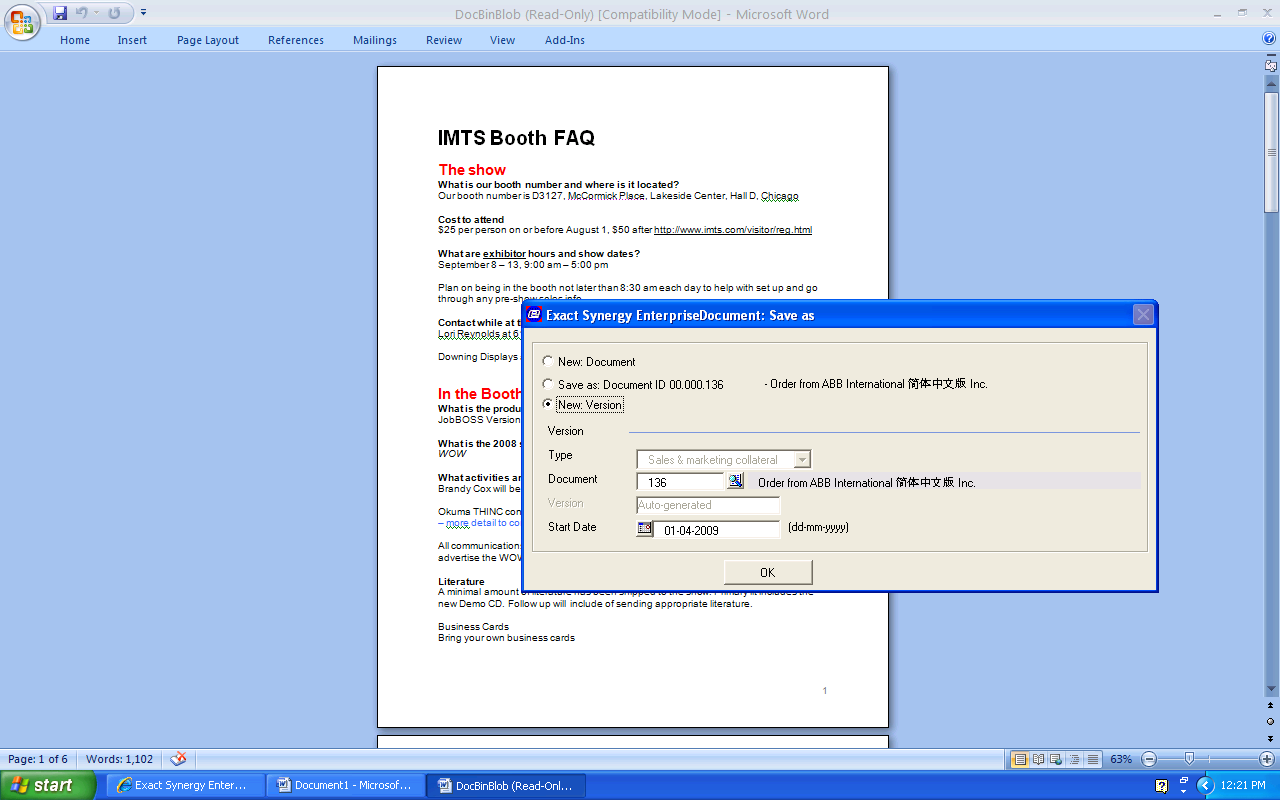
Task: Switch to Web Layout view
Action: (1057, 759)
